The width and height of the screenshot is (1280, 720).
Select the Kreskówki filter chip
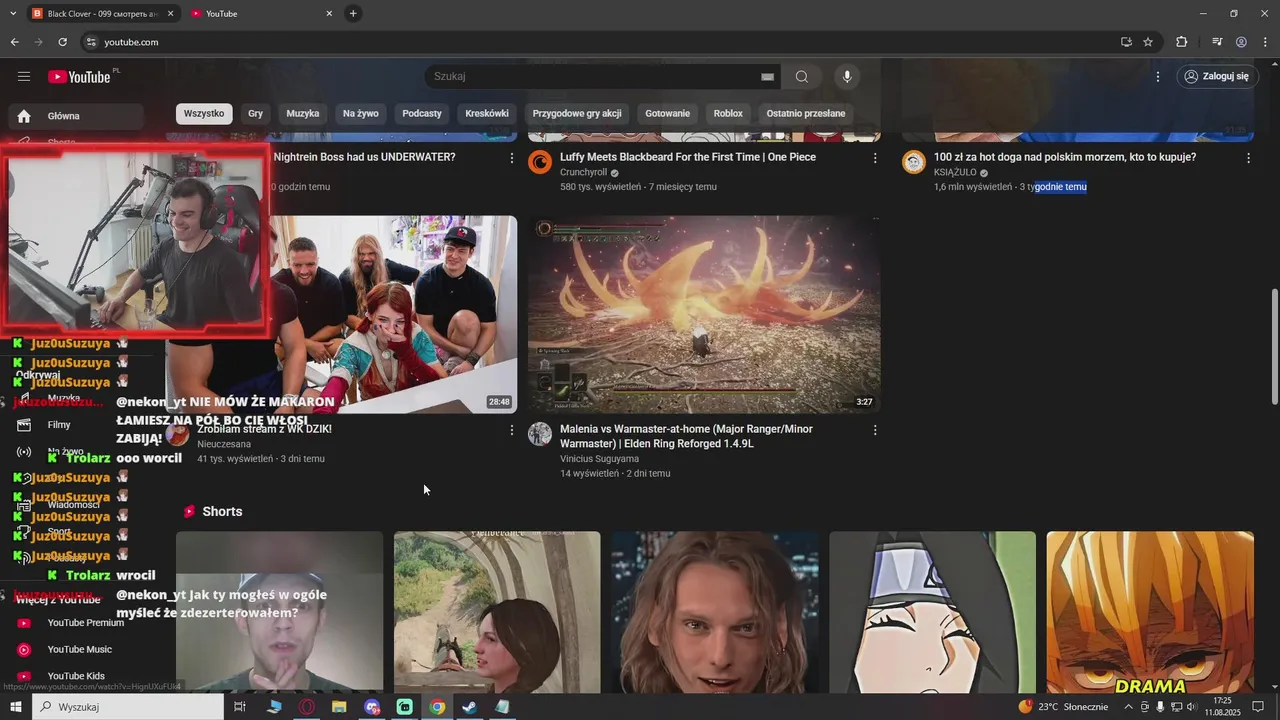coord(487,114)
